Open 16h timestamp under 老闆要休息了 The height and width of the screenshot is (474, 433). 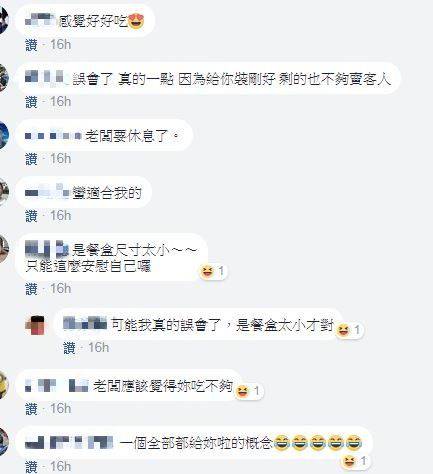point(61,159)
